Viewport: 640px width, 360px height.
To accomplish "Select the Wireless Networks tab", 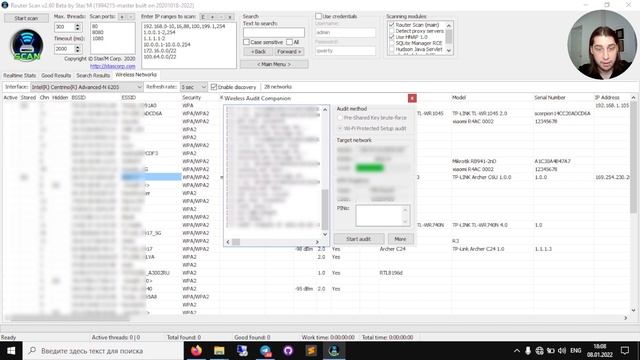I will tap(136, 75).
